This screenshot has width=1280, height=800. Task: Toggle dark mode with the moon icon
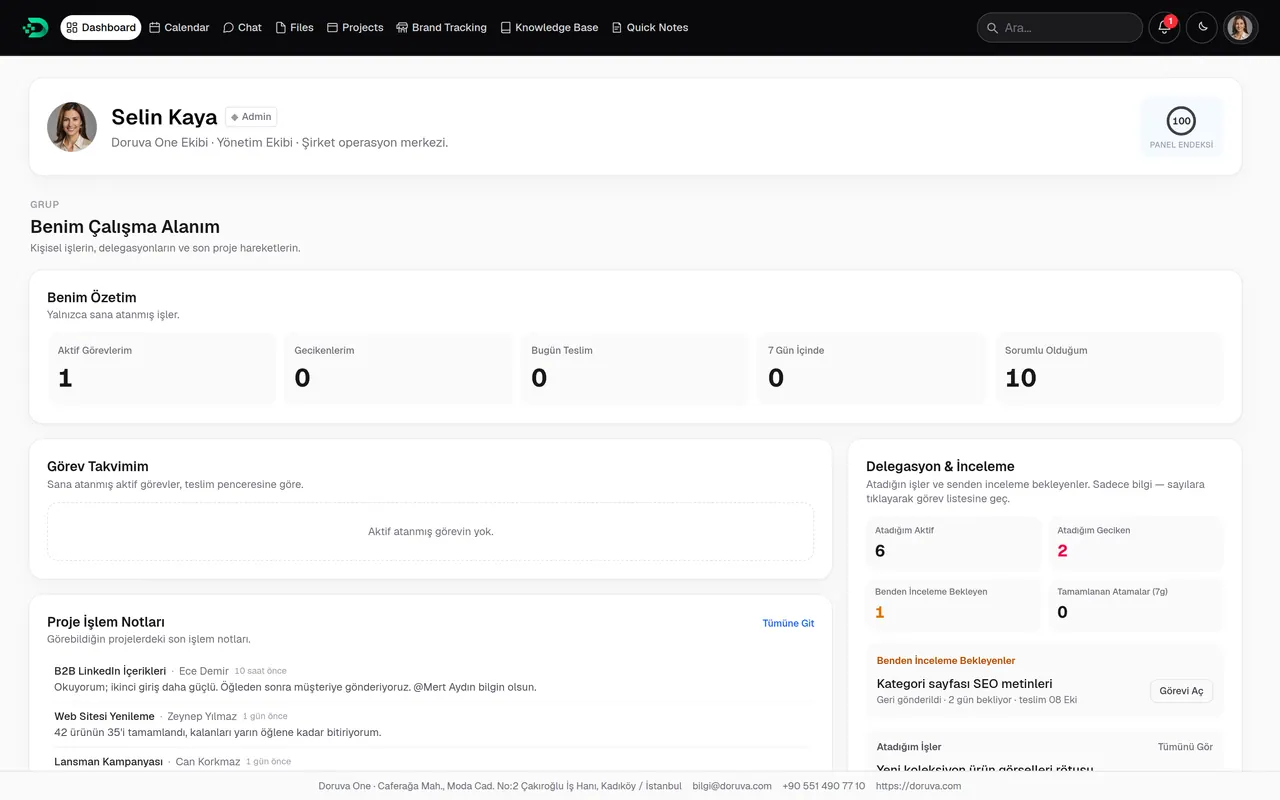point(1202,28)
